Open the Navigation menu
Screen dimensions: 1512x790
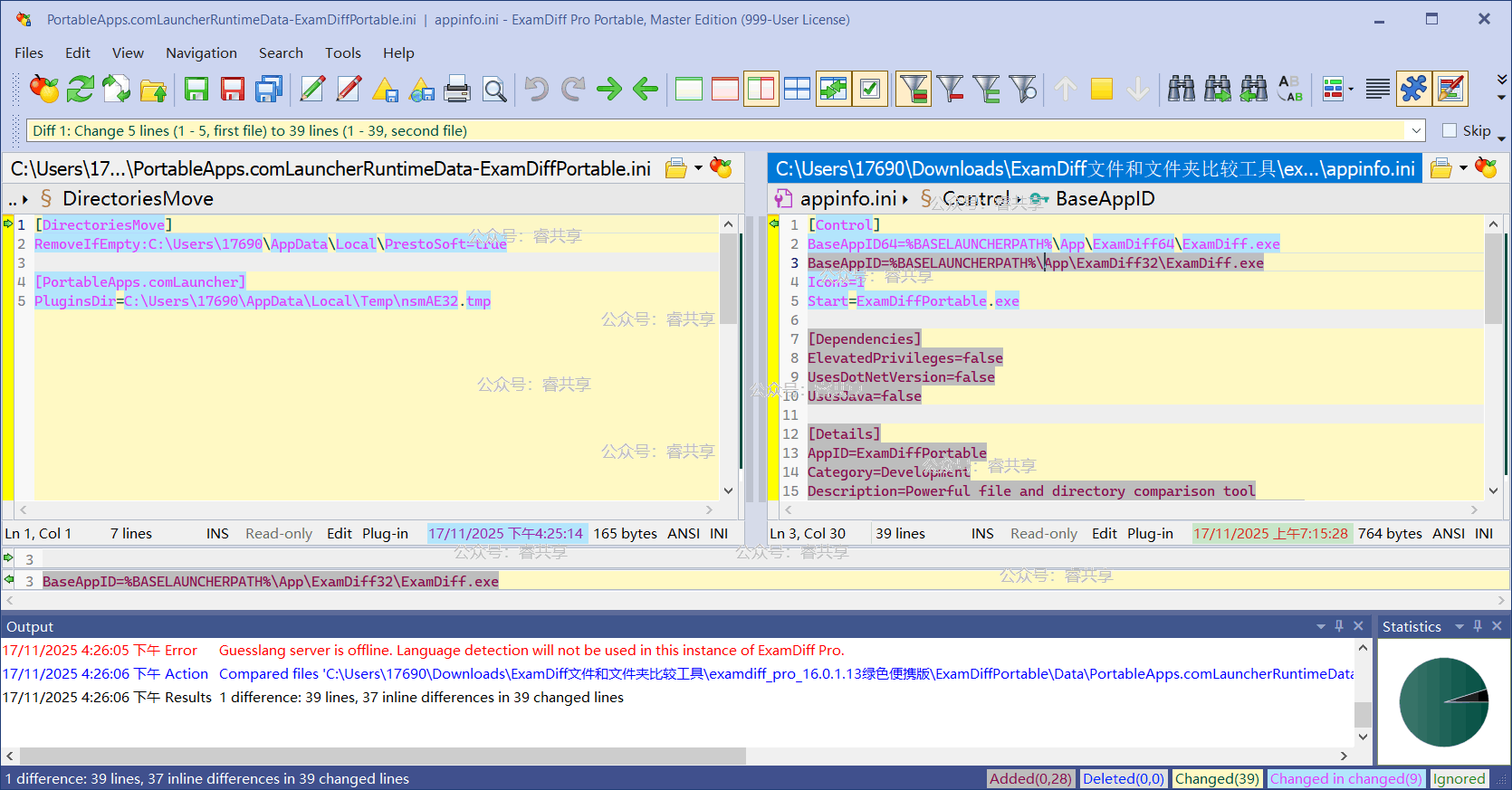201,52
